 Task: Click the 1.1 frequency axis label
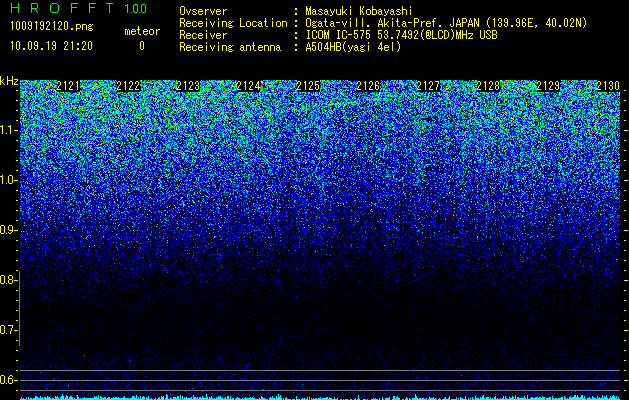point(8,130)
